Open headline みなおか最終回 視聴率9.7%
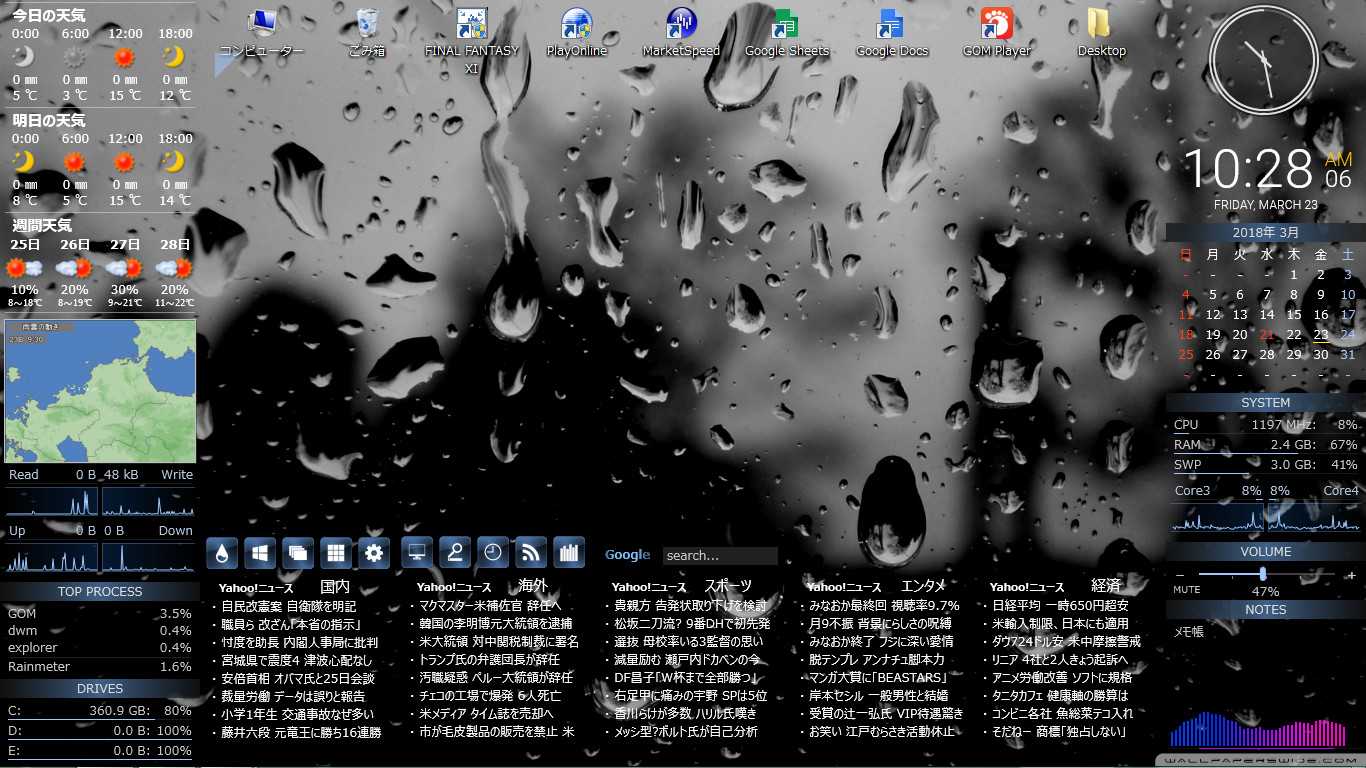The width and height of the screenshot is (1366, 768). tap(884, 605)
